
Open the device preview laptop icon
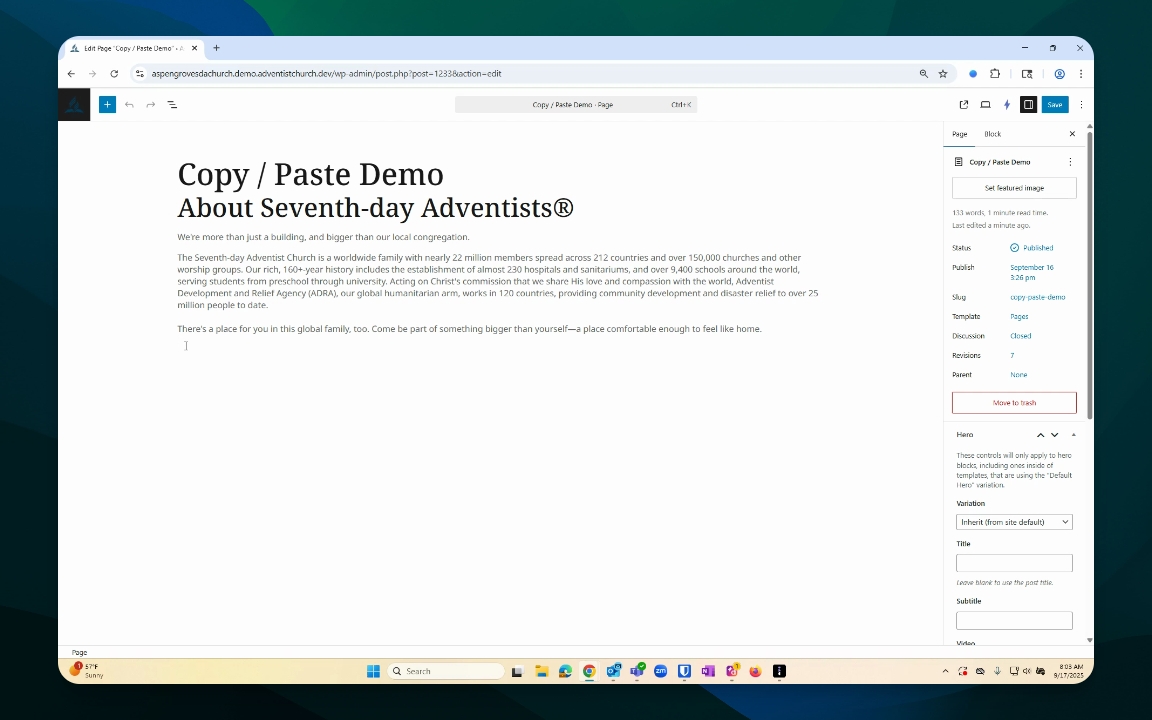[x=985, y=104]
